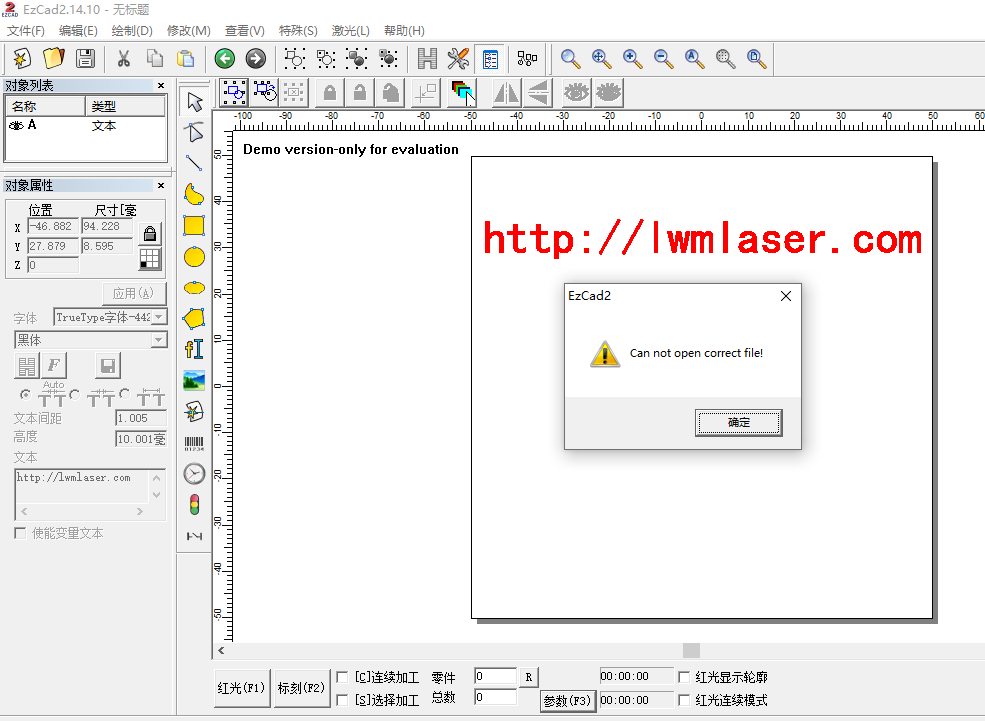Select the Pick arrow tool
The image size is (985, 721).
click(x=195, y=102)
